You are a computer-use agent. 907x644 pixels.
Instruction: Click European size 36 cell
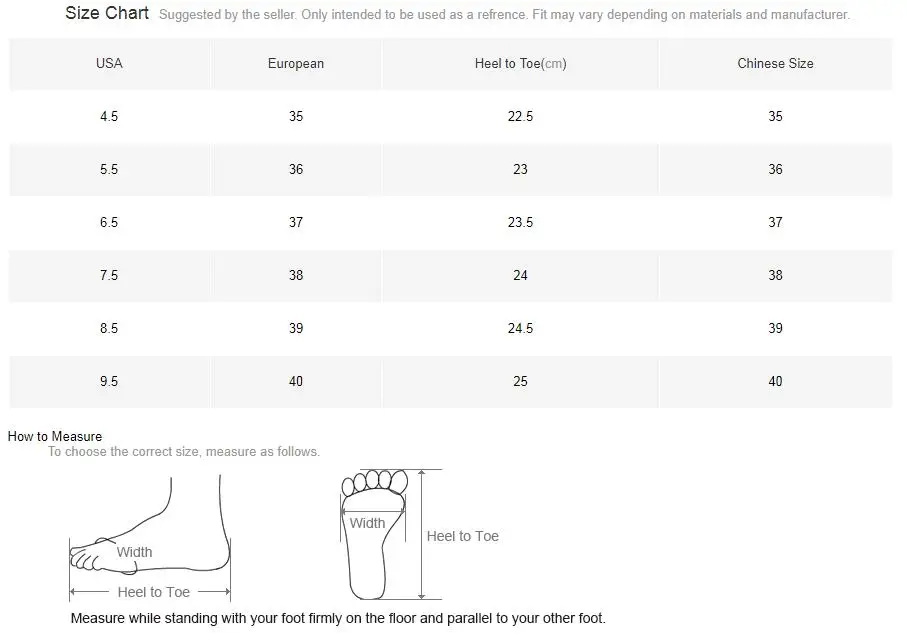pos(296,169)
